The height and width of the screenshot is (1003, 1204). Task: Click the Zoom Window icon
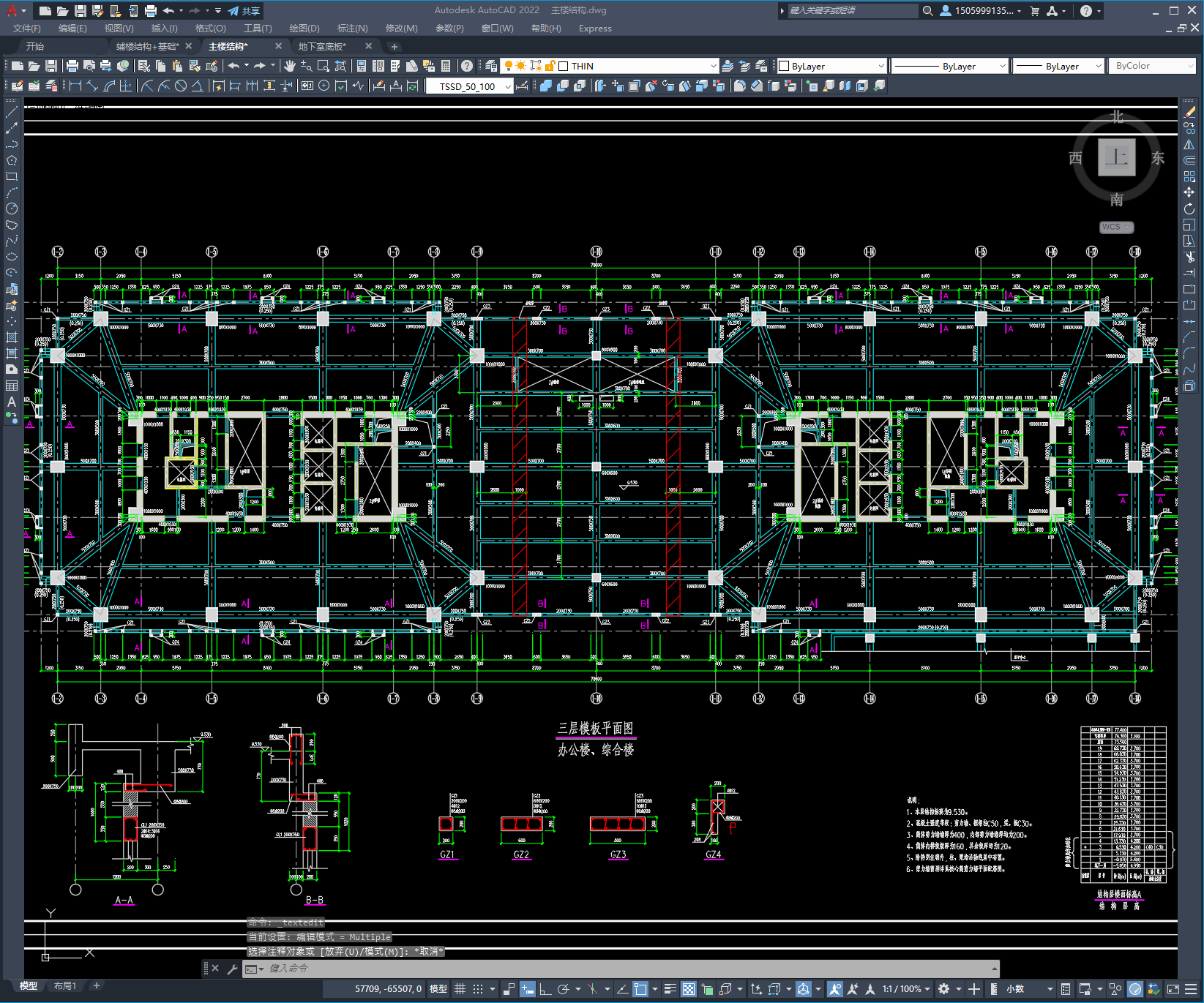click(x=323, y=66)
